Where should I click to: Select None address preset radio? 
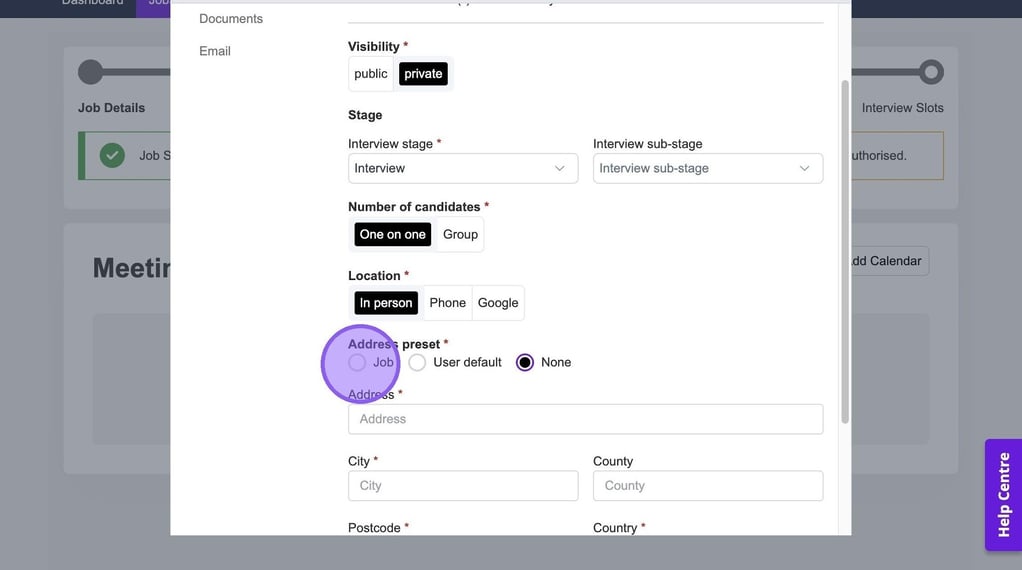pyautogui.click(x=525, y=362)
